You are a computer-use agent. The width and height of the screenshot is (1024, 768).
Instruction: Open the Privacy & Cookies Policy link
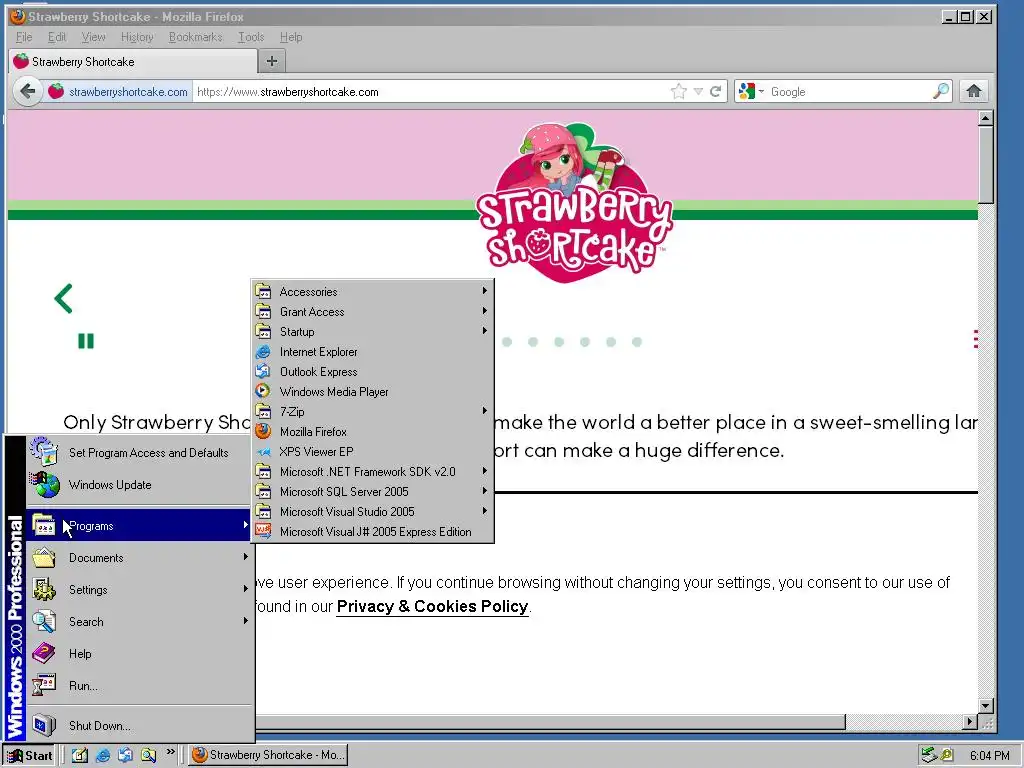[x=432, y=607]
